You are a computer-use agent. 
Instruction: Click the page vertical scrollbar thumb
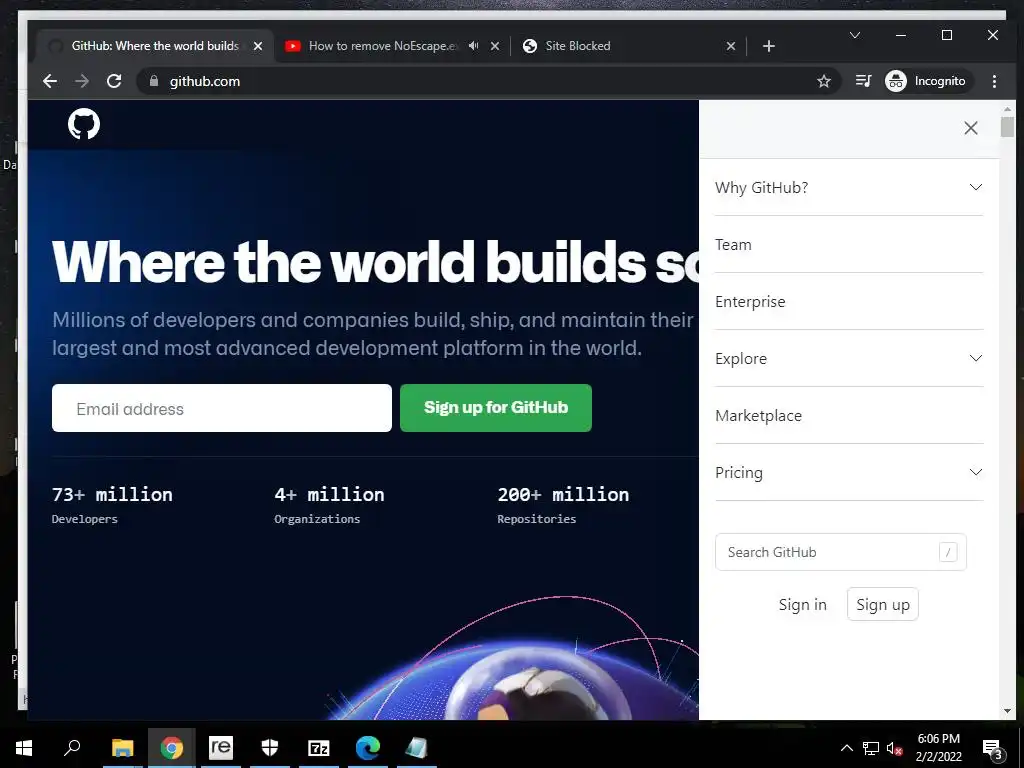pyautogui.click(x=1007, y=126)
